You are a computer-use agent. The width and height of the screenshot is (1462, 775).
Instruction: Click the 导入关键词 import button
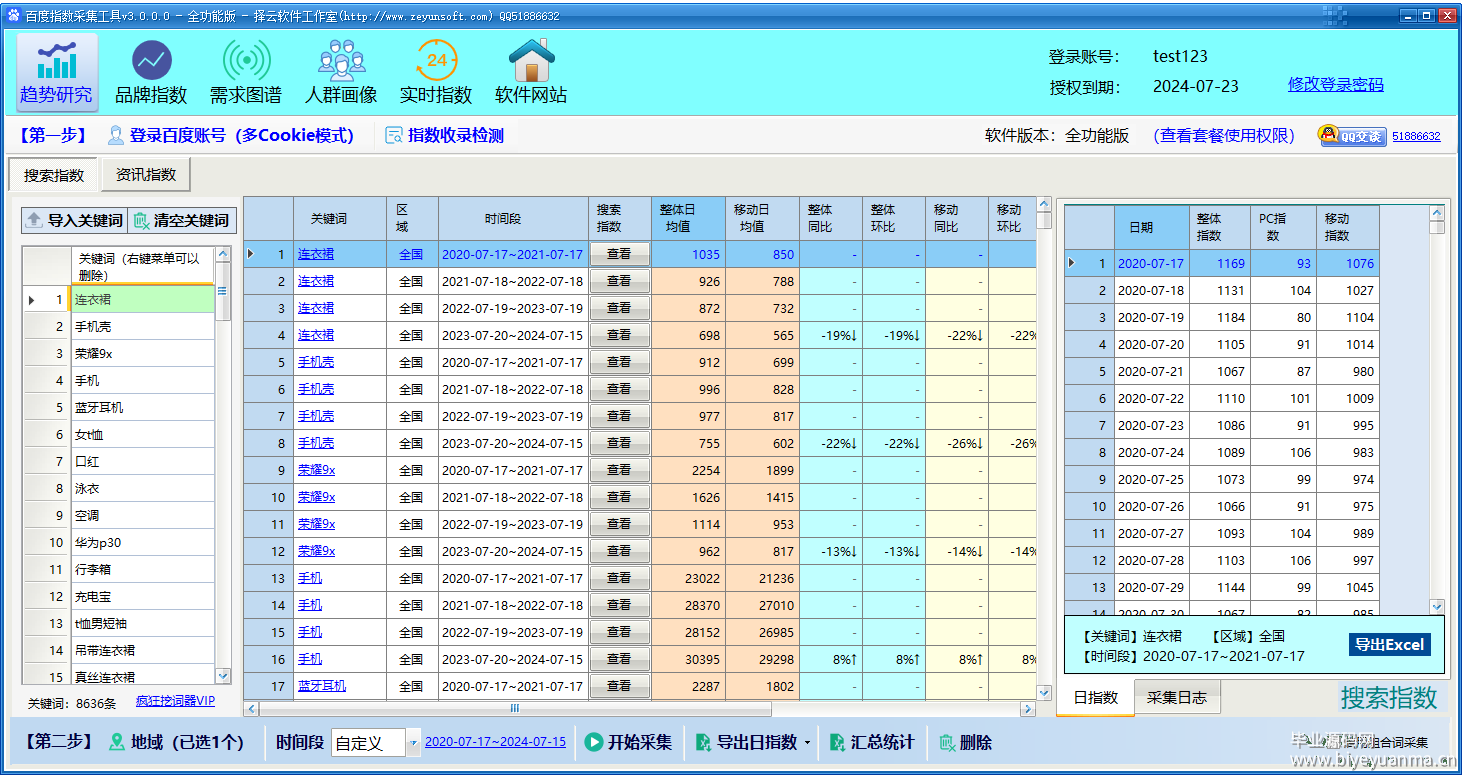(74, 220)
